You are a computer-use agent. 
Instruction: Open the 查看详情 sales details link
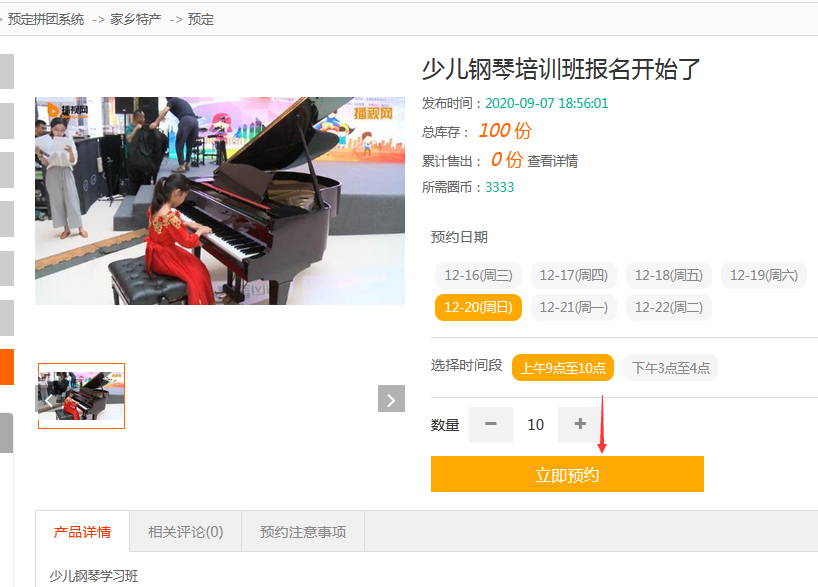tap(553, 161)
